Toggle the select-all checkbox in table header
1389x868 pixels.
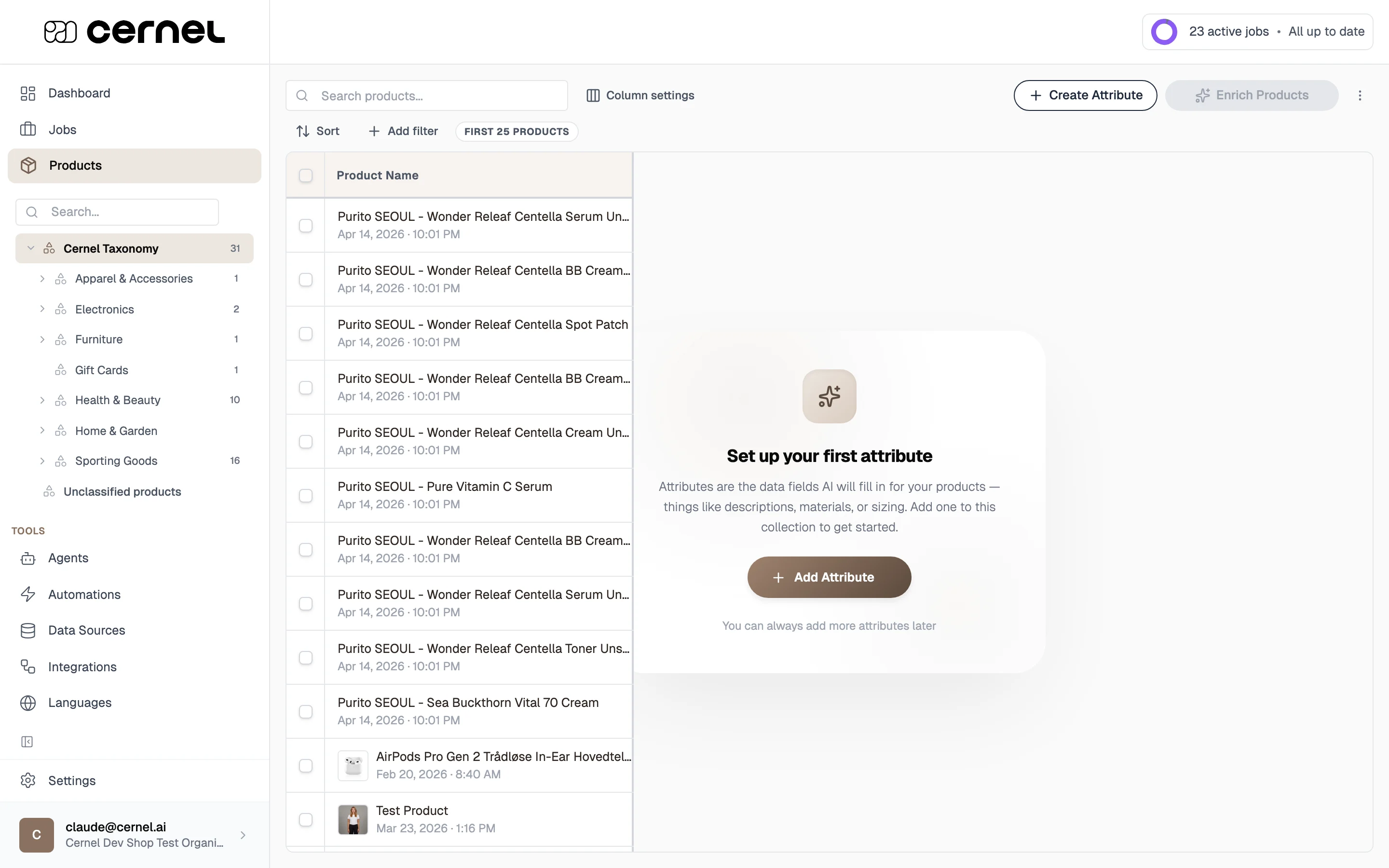pos(306,175)
